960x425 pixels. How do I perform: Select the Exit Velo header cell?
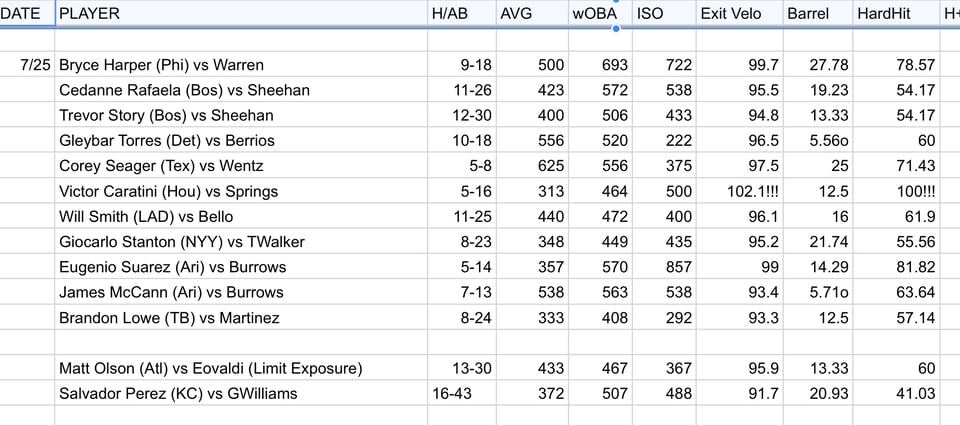(x=740, y=13)
